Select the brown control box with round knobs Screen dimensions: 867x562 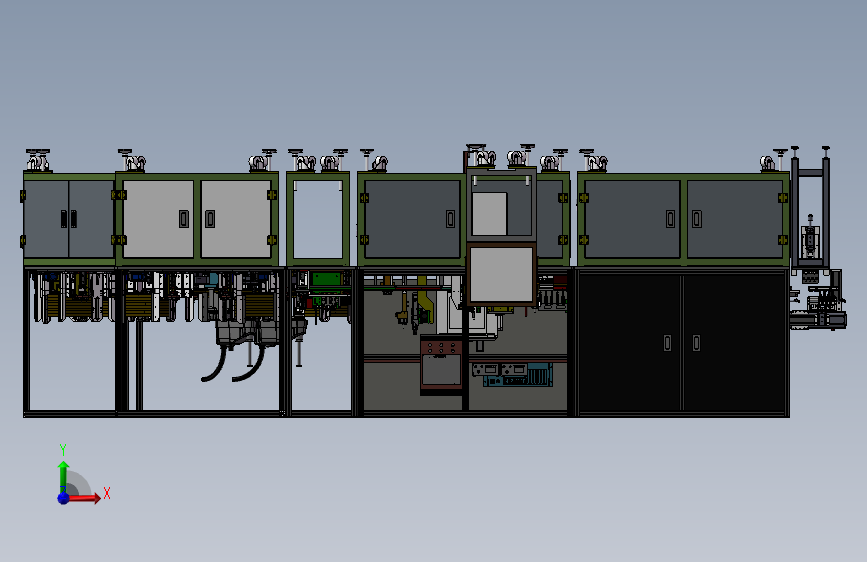(441, 365)
